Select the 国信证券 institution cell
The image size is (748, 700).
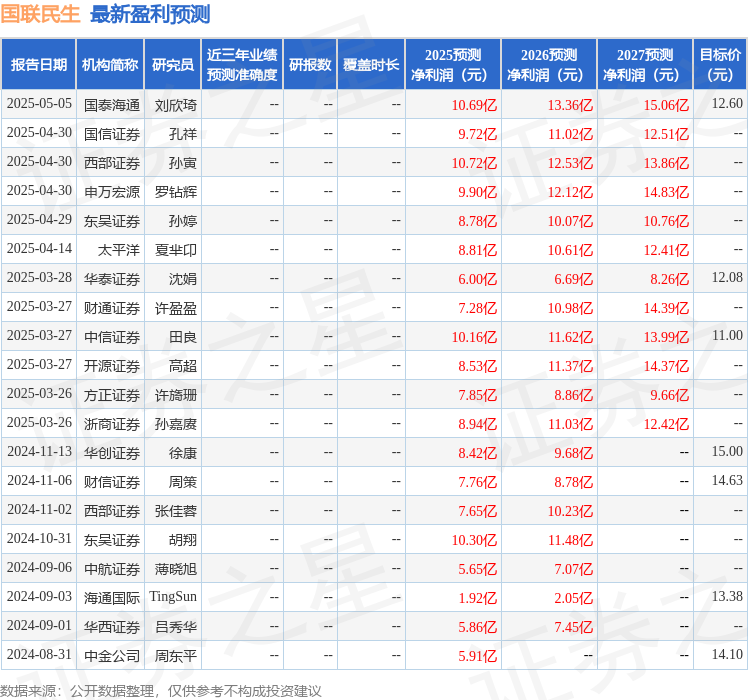point(112,134)
